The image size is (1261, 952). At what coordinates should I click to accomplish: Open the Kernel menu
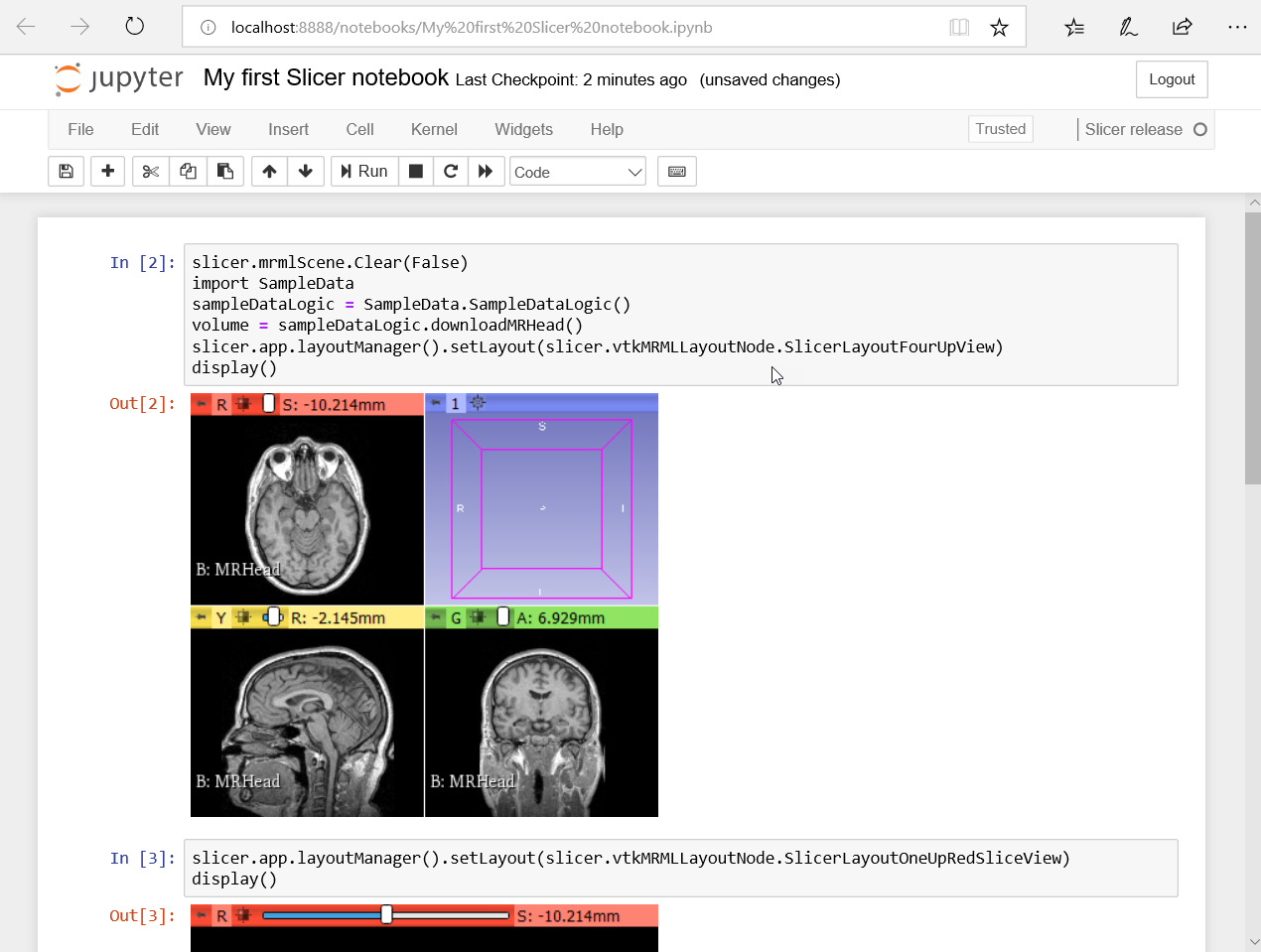click(433, 129)
